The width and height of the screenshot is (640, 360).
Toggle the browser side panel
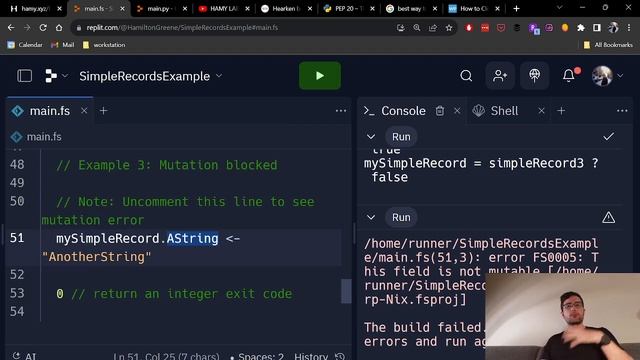[x=597, y=28]
